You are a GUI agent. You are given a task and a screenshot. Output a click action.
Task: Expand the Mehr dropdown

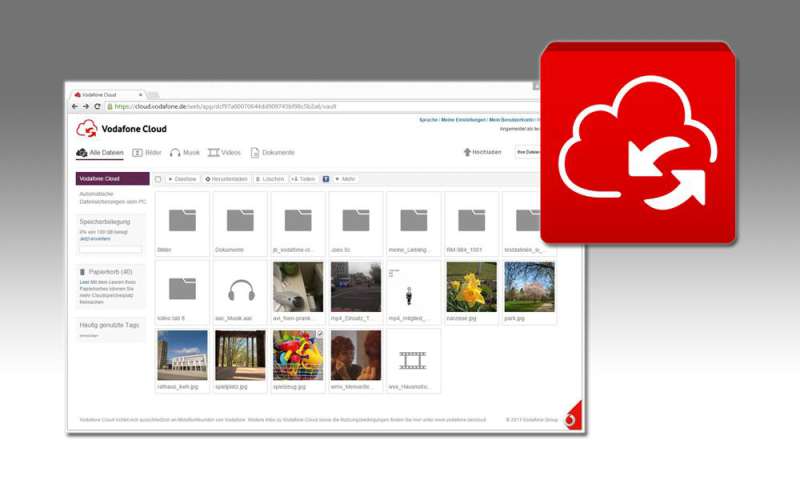[345, 179]
